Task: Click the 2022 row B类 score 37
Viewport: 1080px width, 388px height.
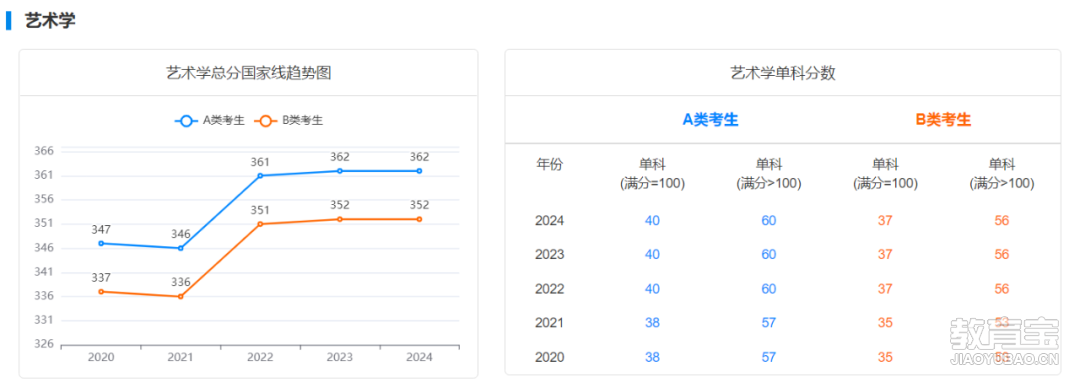Action: tap(885, 289)
